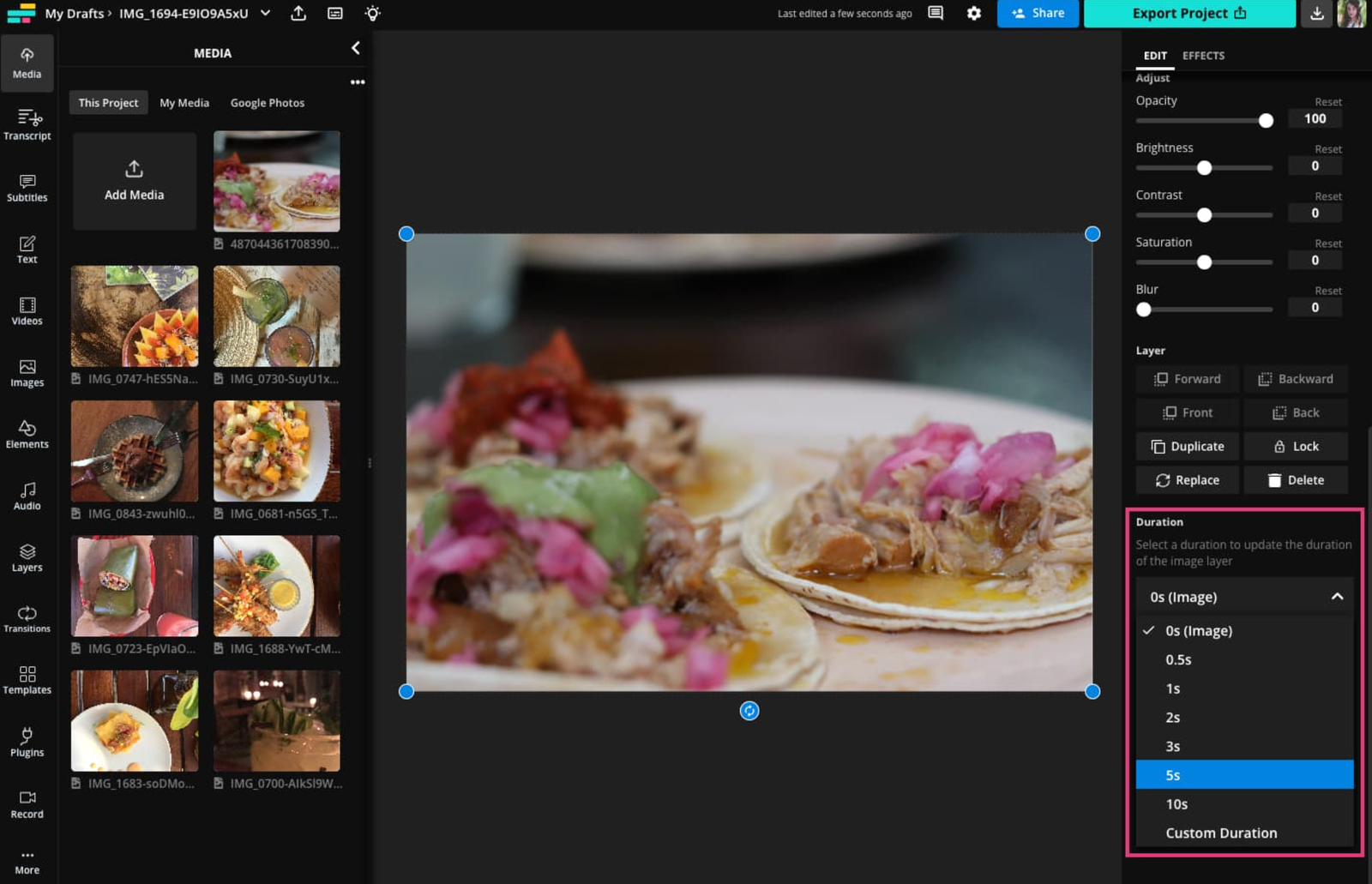Collapse the Media panel sidebar

point(355,48)
